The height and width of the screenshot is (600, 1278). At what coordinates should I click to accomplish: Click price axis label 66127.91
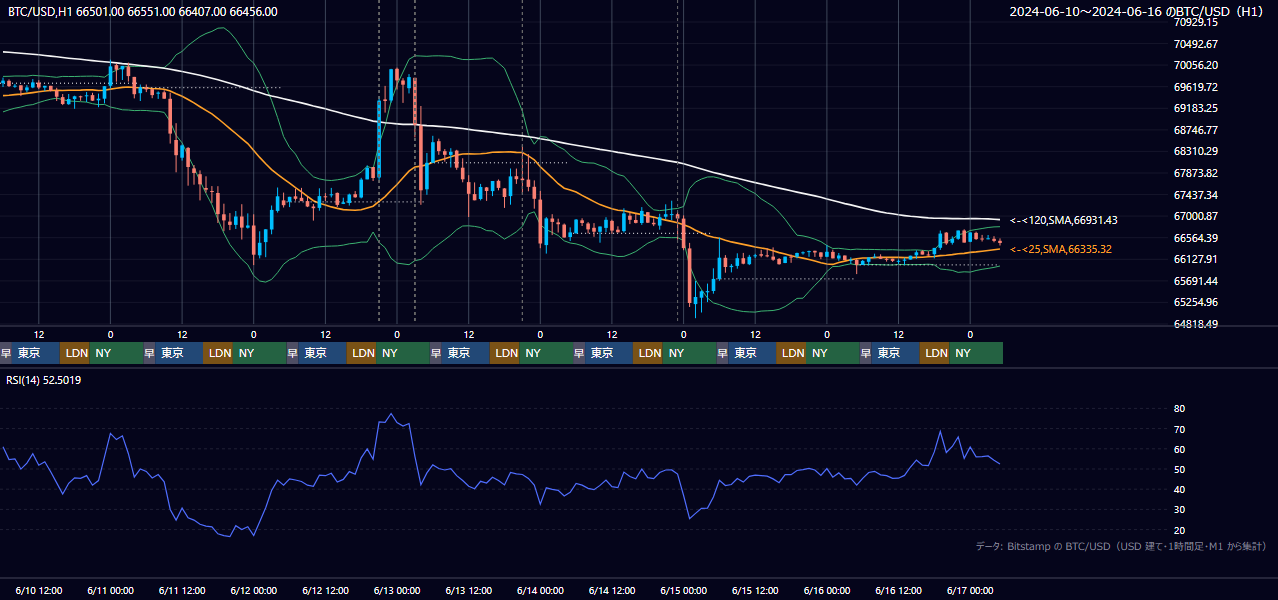[1195, 259]
